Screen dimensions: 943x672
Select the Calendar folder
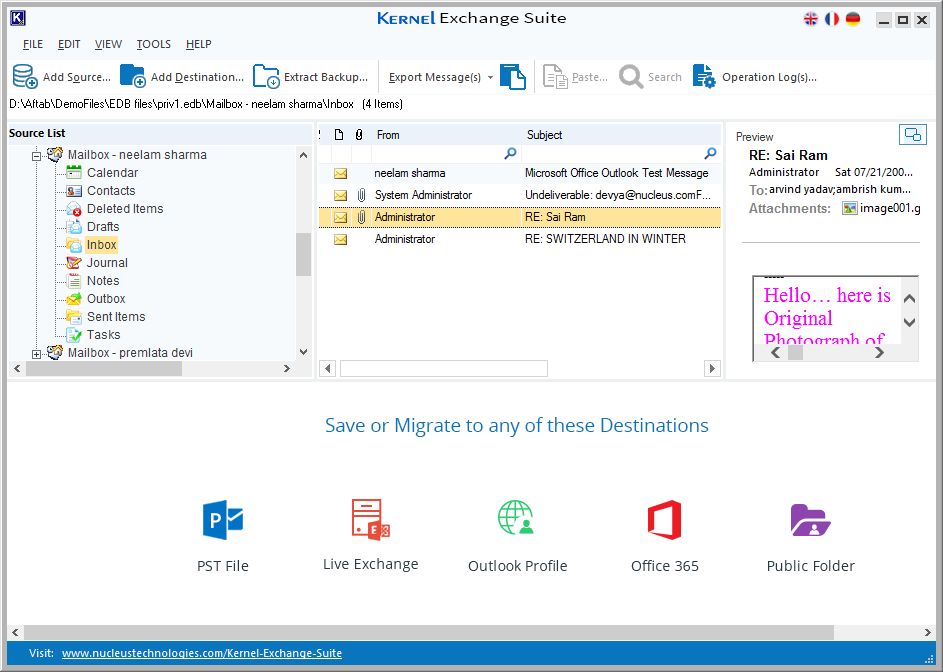112,173
